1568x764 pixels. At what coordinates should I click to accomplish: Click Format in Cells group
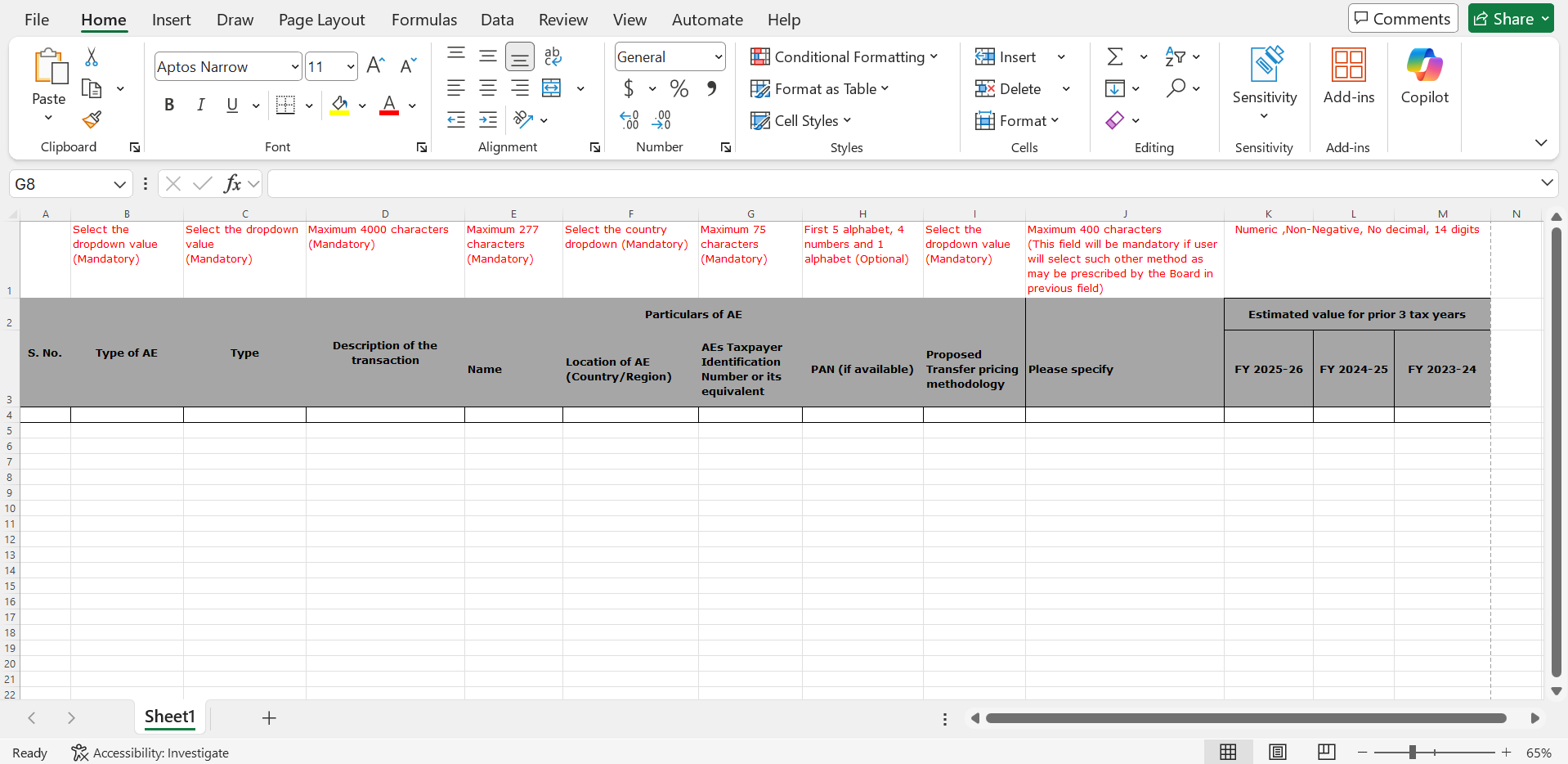[1016, 120]
